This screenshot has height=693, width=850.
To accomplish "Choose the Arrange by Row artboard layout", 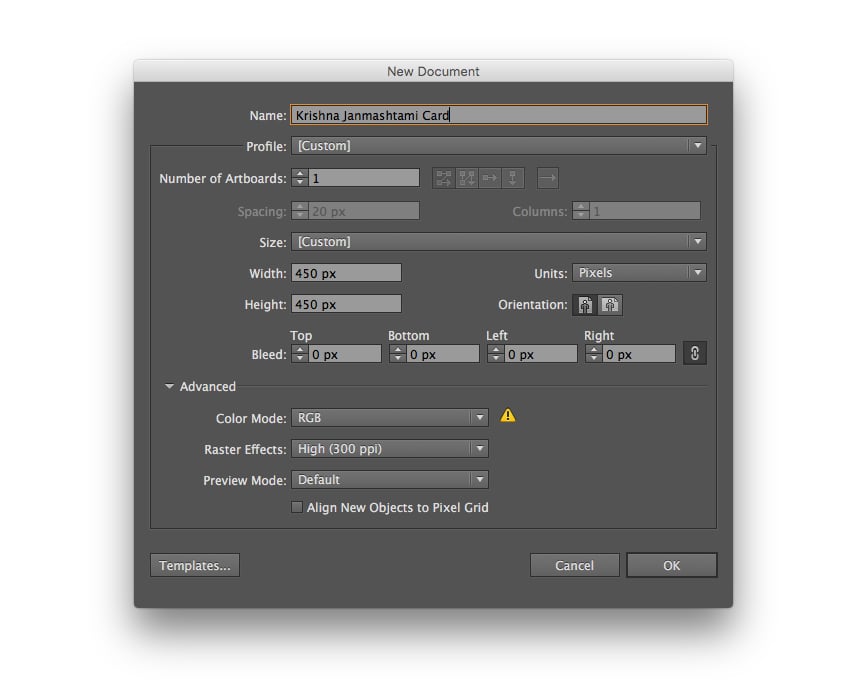I will click(490, 178).
